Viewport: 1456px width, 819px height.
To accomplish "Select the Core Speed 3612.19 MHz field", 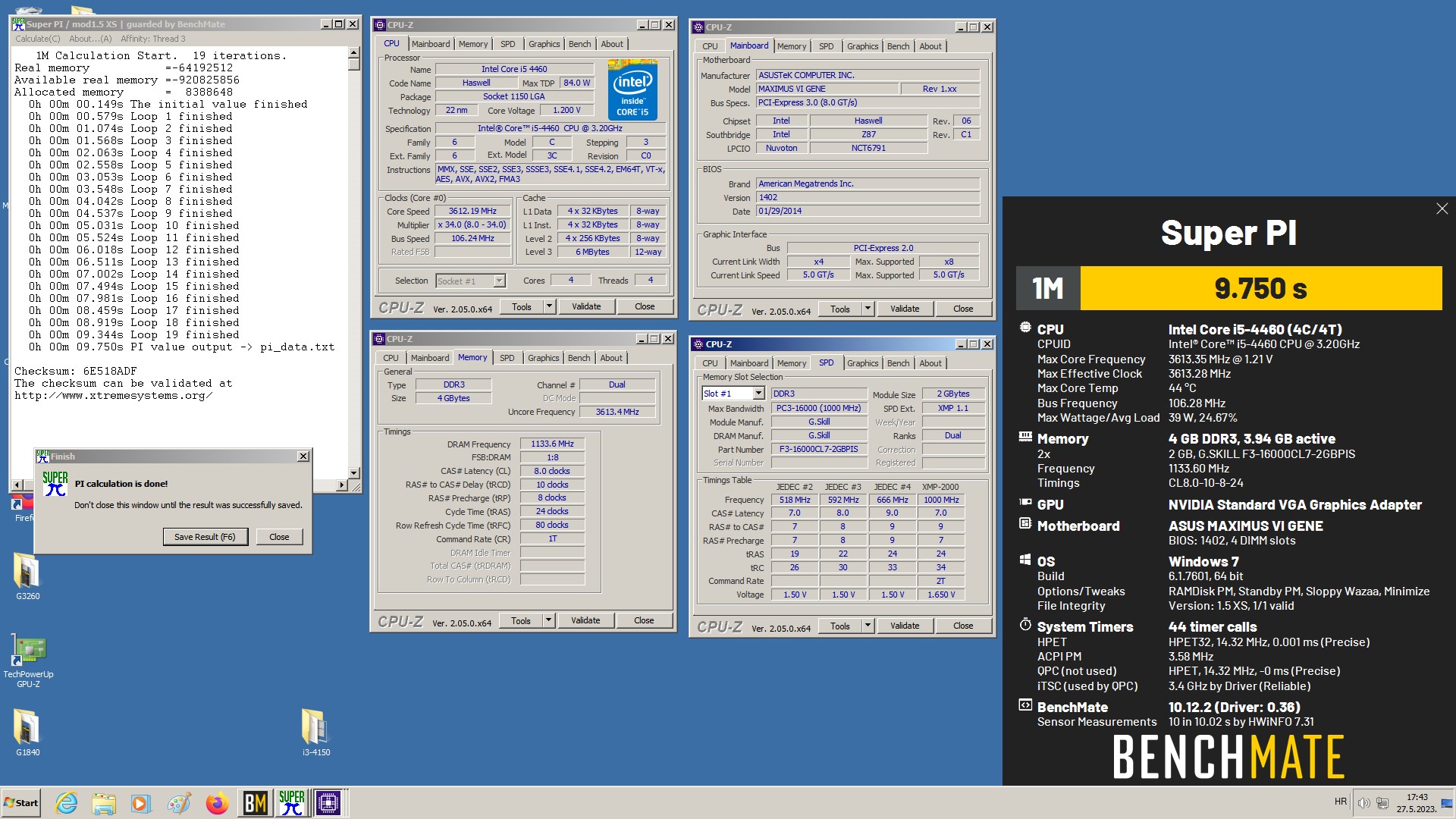I will pyautogui.click(x=472, y=212).
